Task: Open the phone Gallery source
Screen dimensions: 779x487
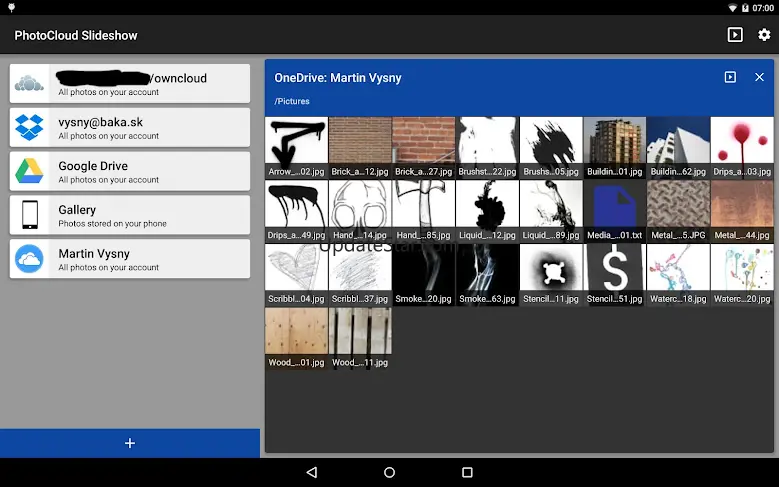Action: [x=130, y=215]
